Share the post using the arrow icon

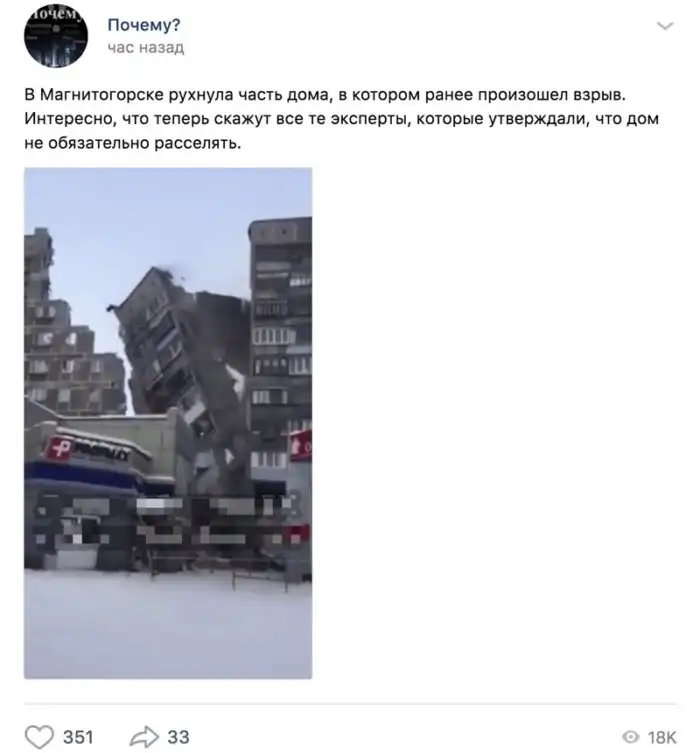pyautogui.click(x=144, y=737)
